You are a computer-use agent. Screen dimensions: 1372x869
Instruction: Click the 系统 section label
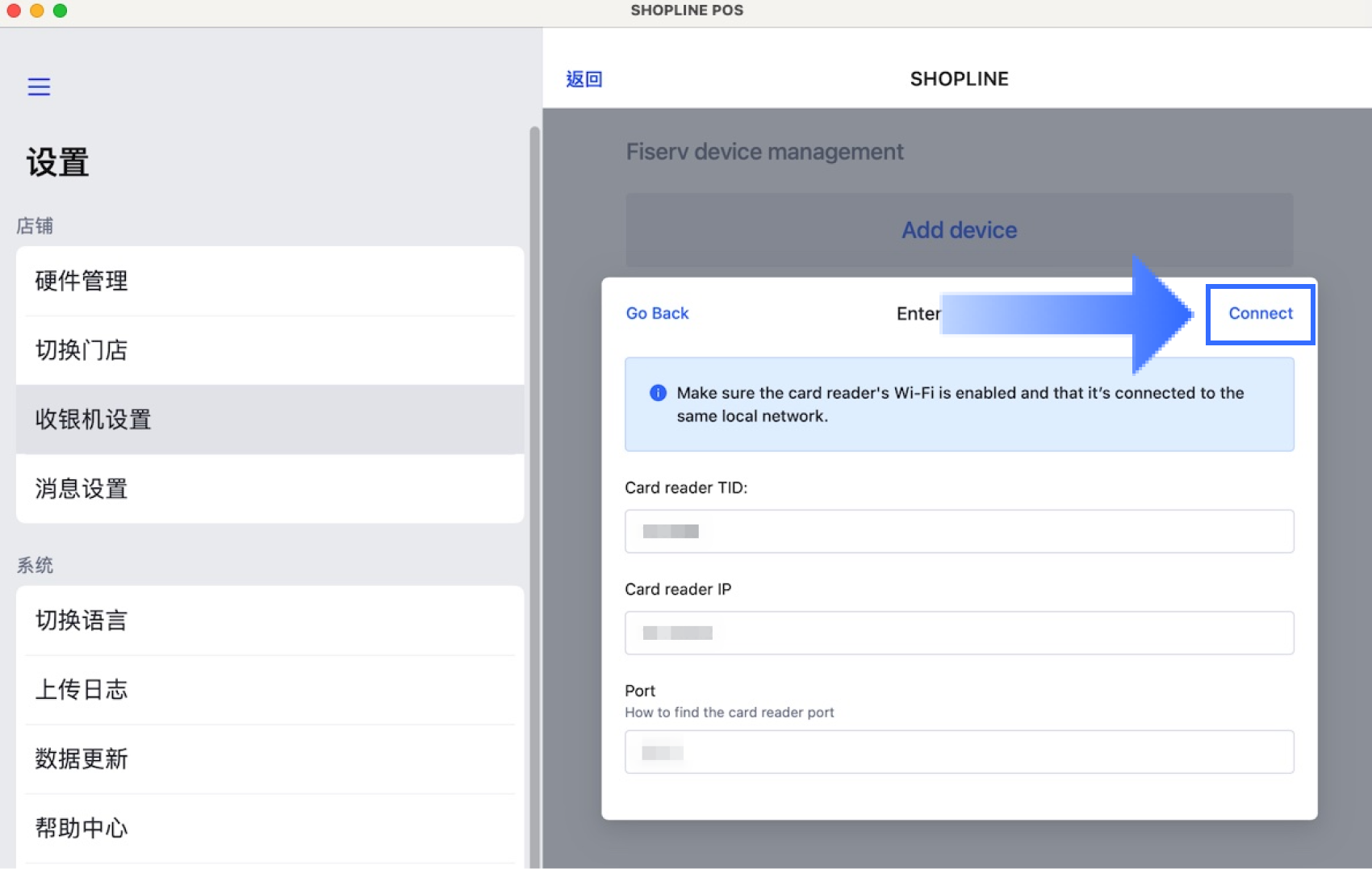[35, 566]
